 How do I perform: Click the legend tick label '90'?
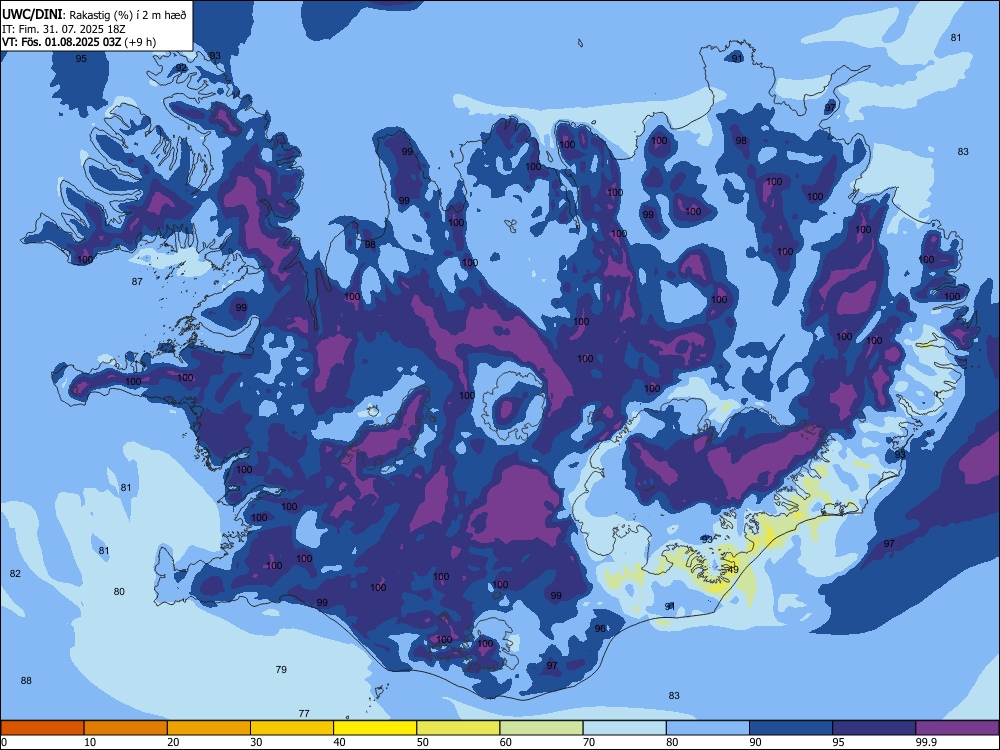pos(755,742)
